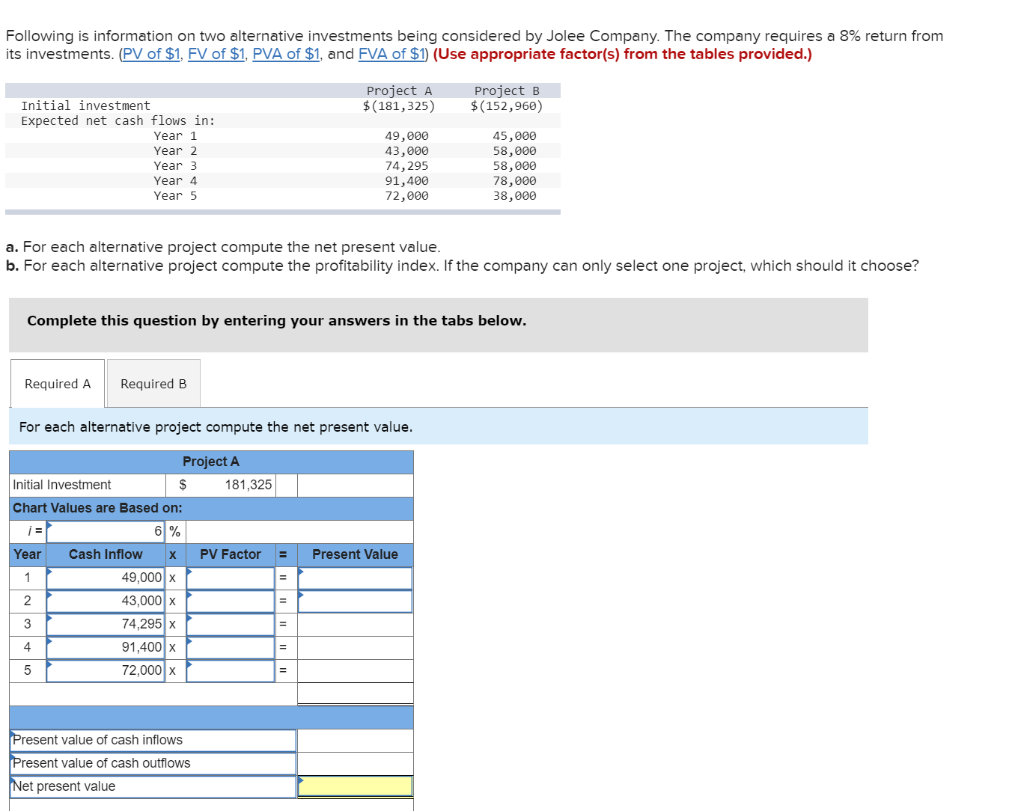The width and height of the screenshot is (1024, 811).
Task: Select the Present value of cash inflows amount cell
Action: coord(355,740)
